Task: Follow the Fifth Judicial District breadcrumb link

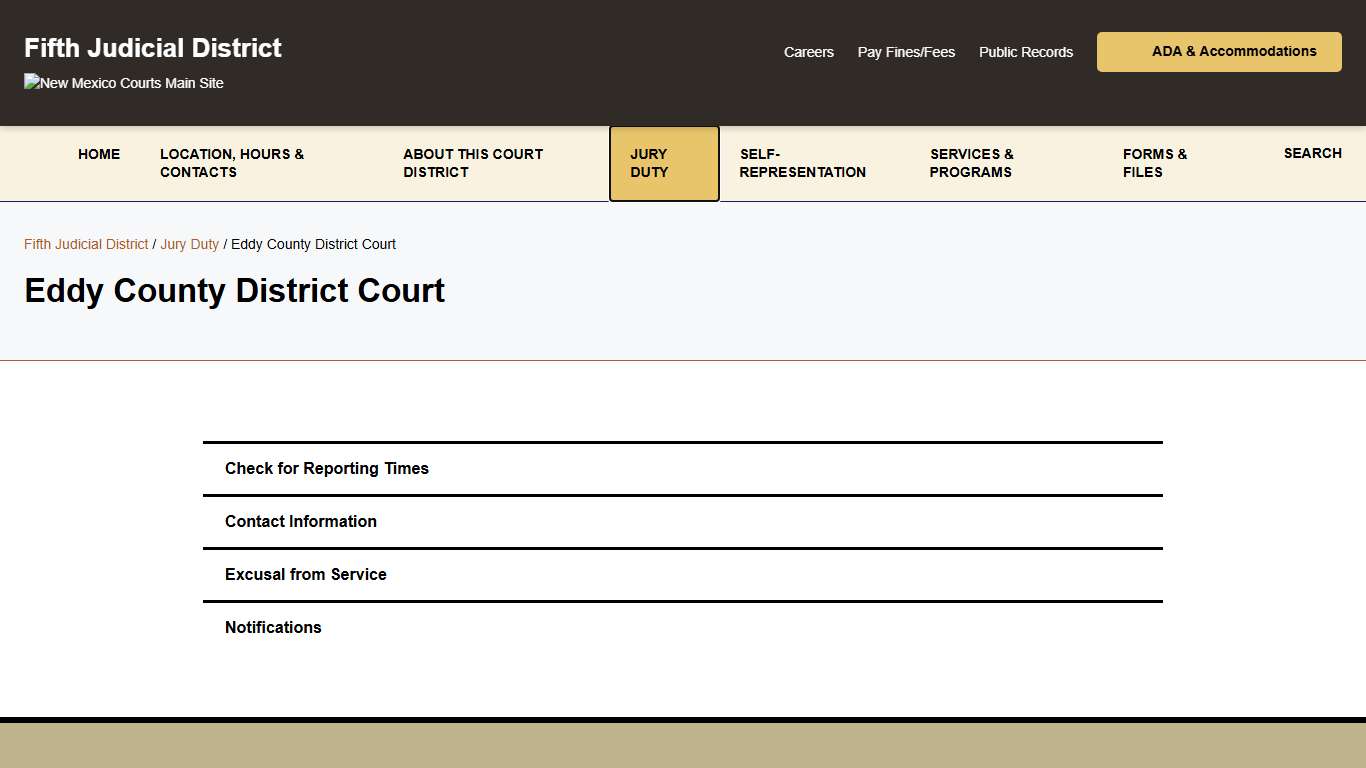Action: tap(85, 244)
